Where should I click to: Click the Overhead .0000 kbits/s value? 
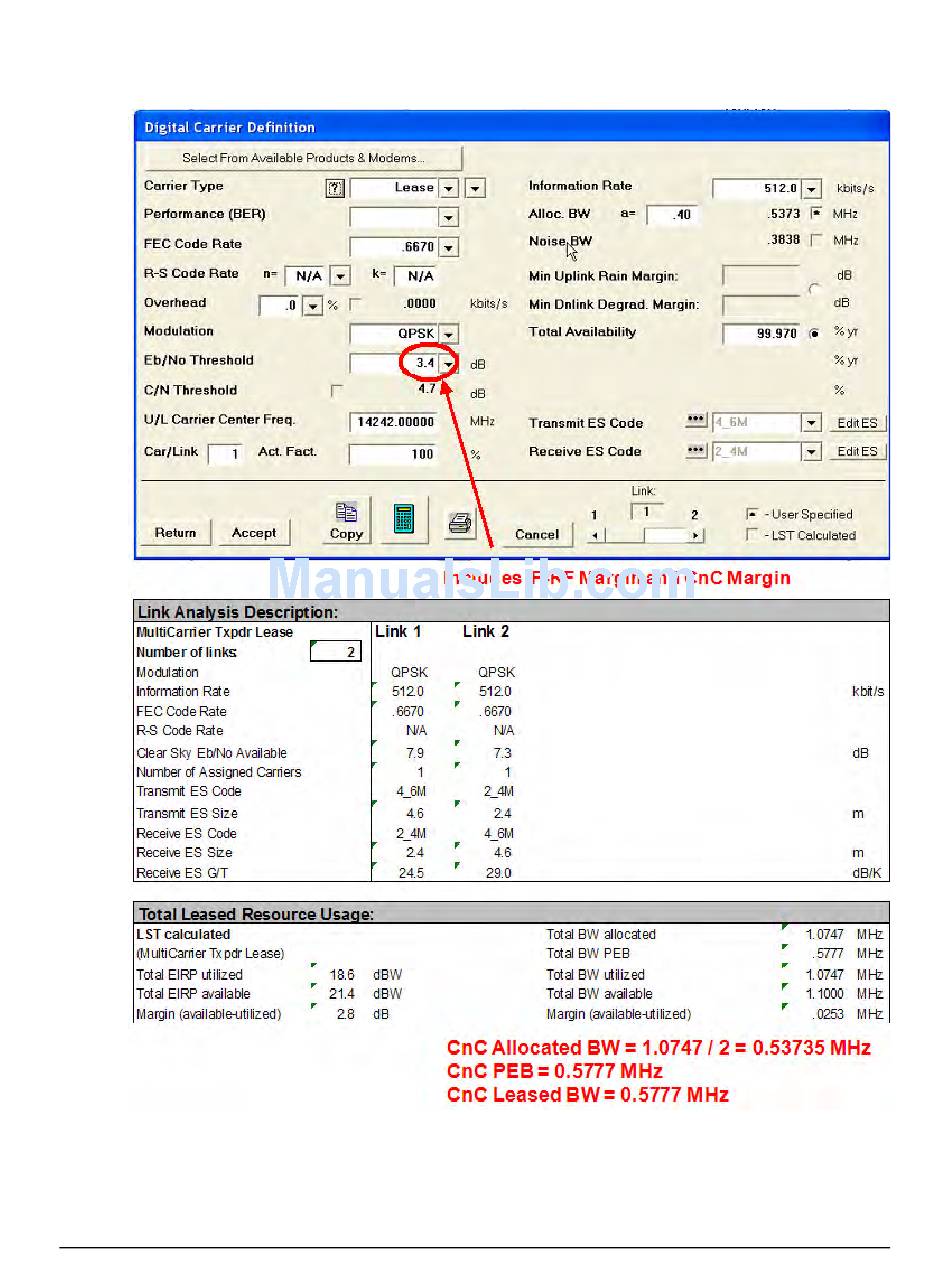(x=419, y=304)
